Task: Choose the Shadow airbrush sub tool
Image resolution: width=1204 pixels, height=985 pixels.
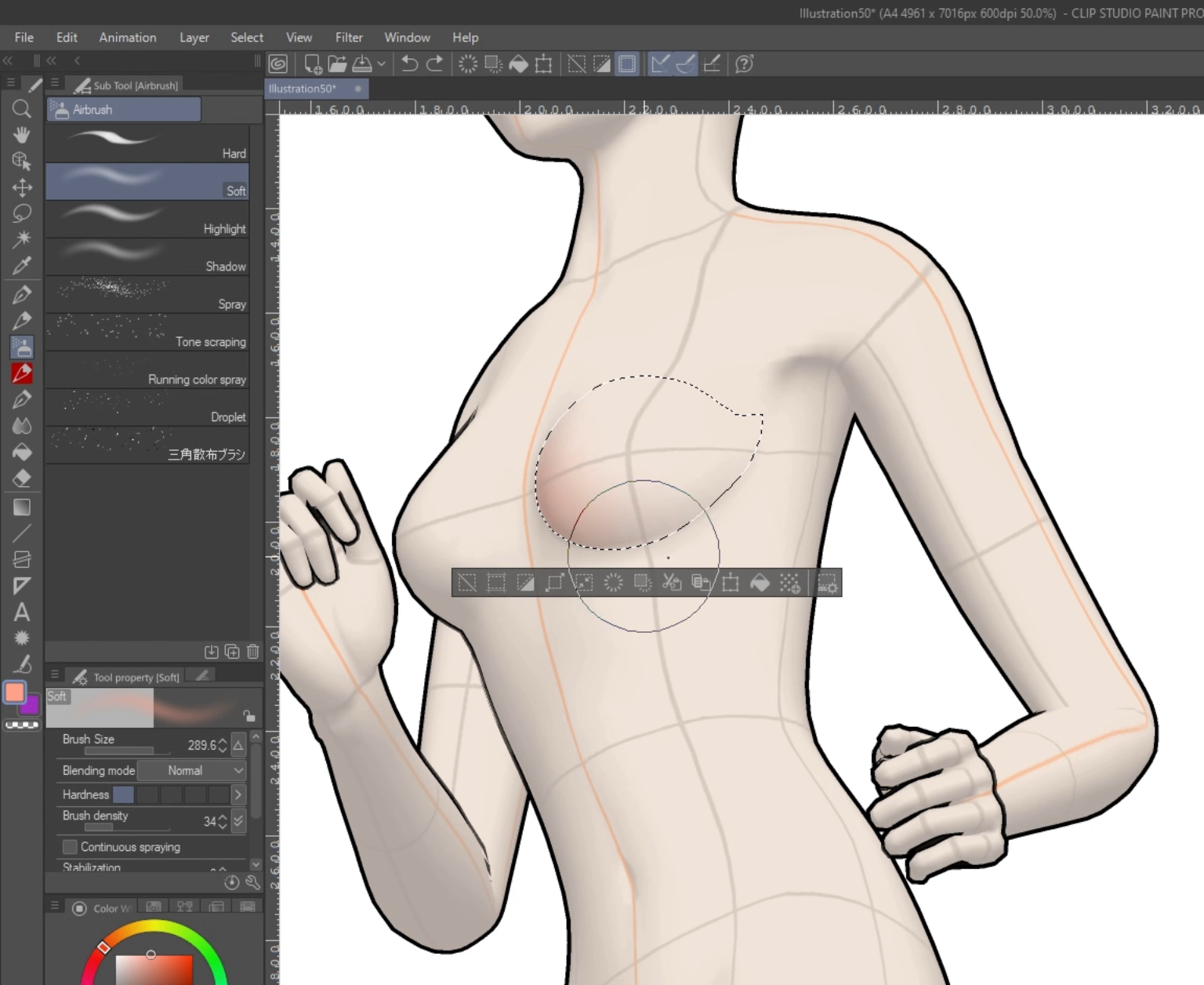Action: pyautogui.click(x=147, y=257)
